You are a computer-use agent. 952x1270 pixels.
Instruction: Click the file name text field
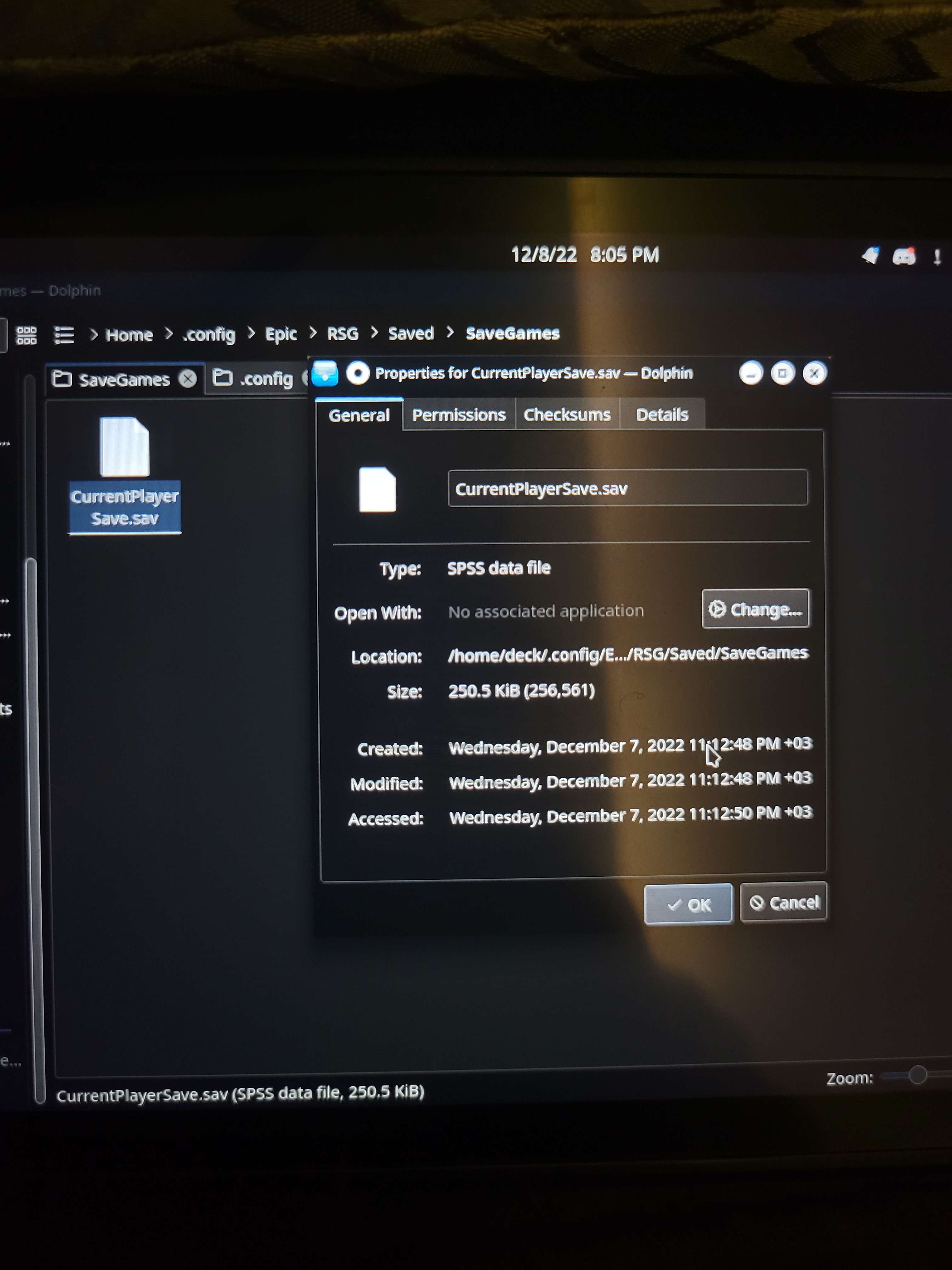click(x=627, y=489)
